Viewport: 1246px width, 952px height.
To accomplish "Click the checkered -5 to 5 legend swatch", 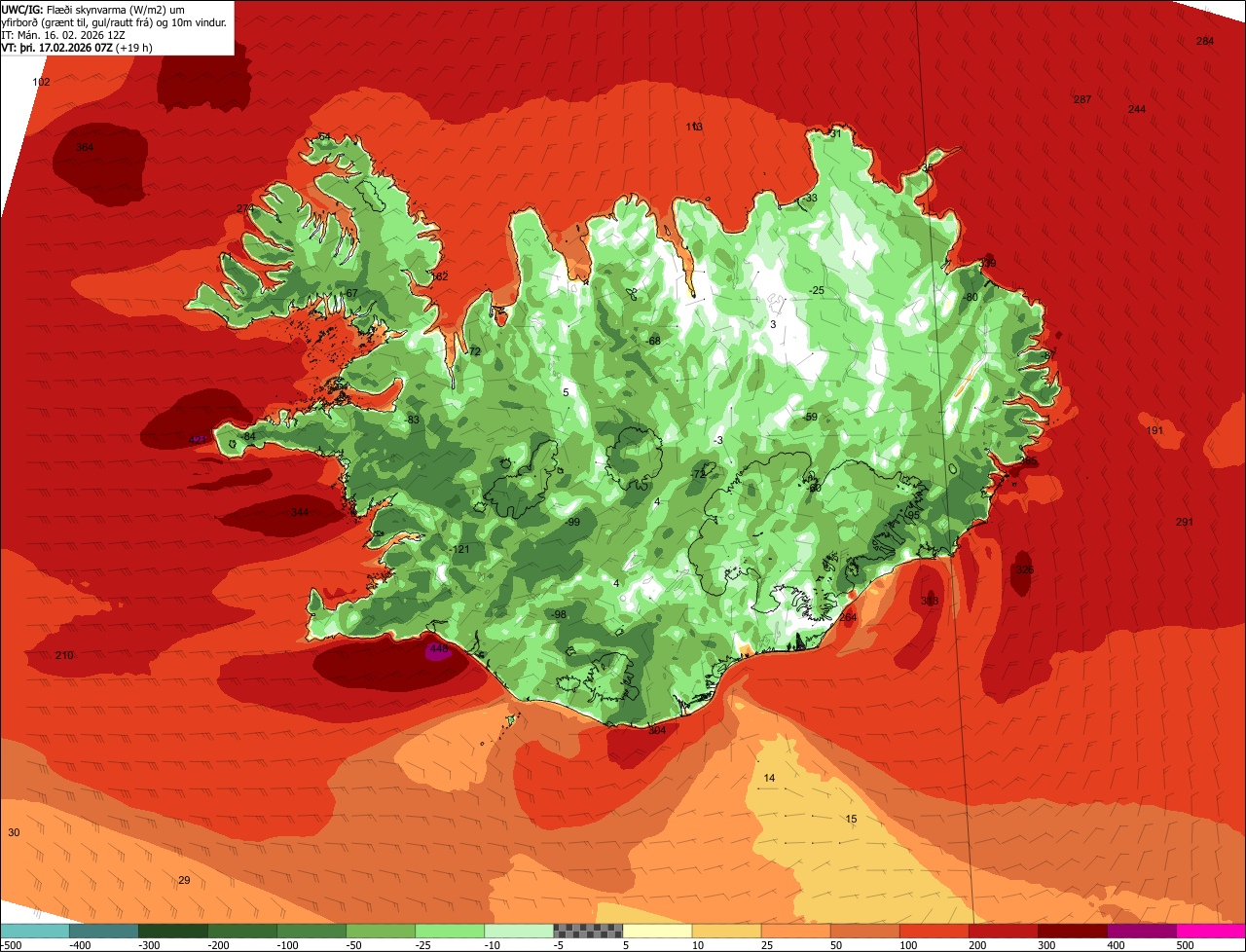I will pos(588,931).
